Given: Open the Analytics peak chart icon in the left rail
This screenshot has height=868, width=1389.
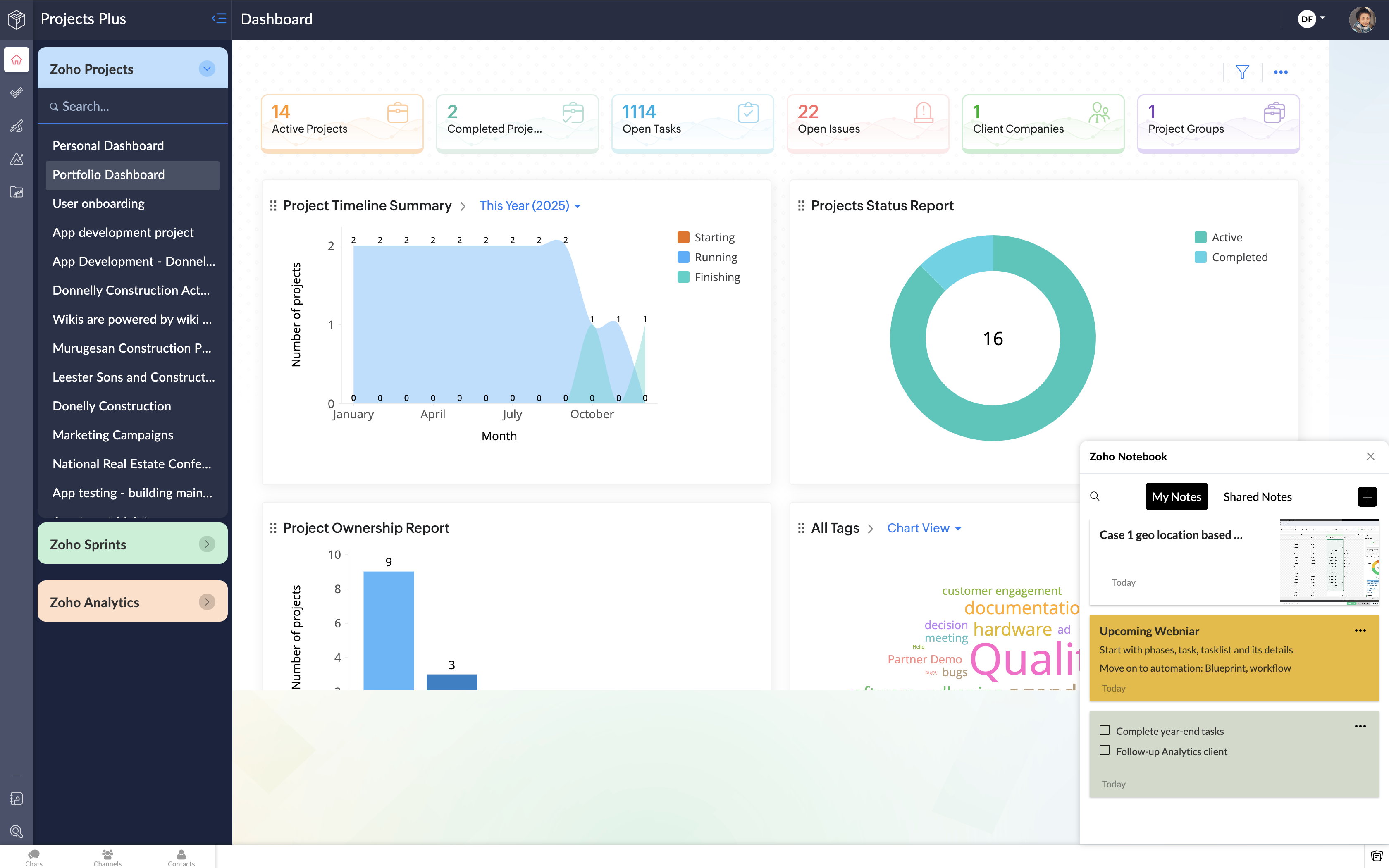Looking at the screenshot, I should coord(17,159).
